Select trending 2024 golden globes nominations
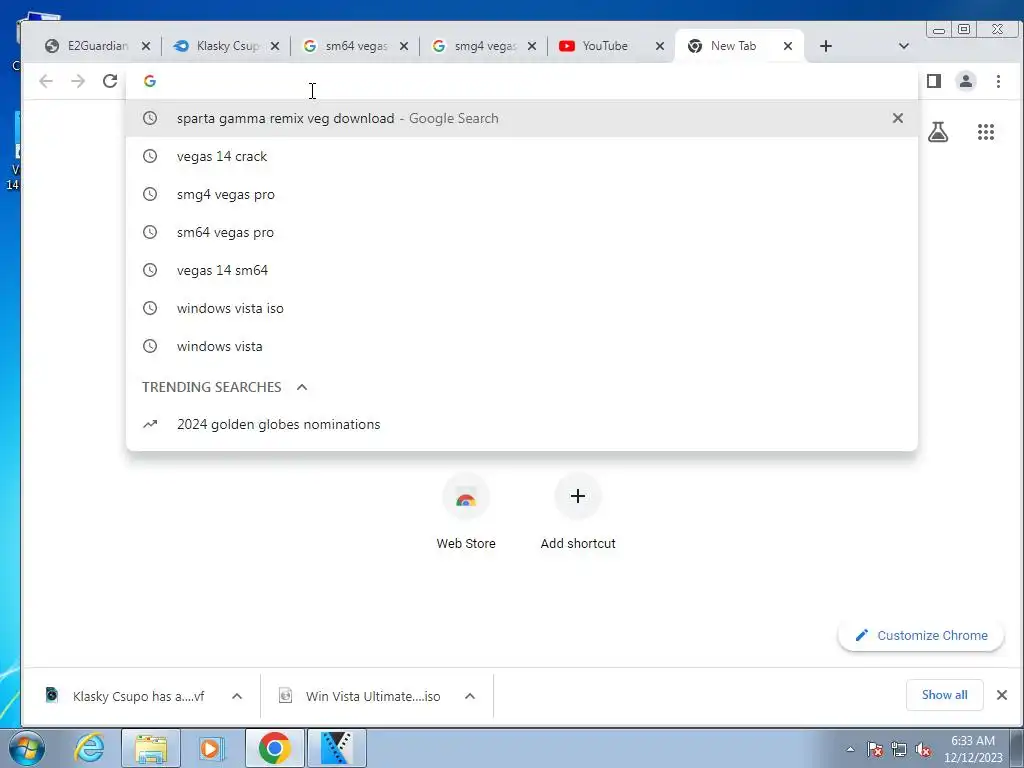This screenshot has height=768, width=1024. click(x=521, y=424)
